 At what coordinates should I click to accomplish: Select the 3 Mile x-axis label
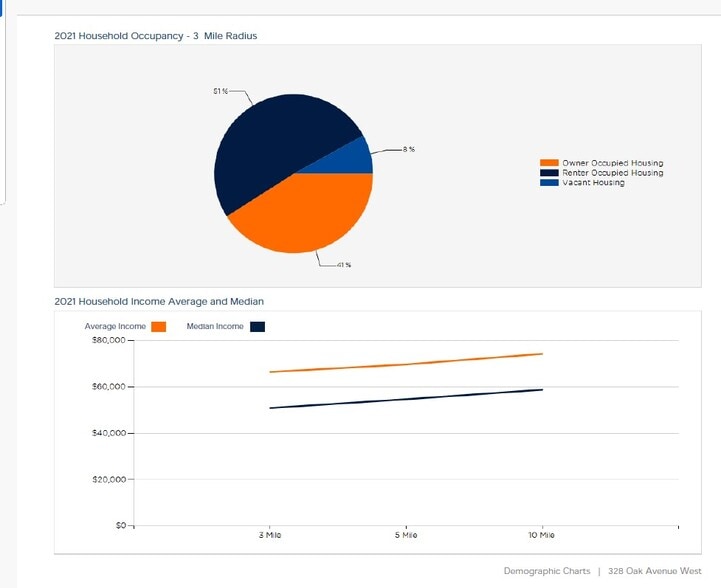point(270,537)
